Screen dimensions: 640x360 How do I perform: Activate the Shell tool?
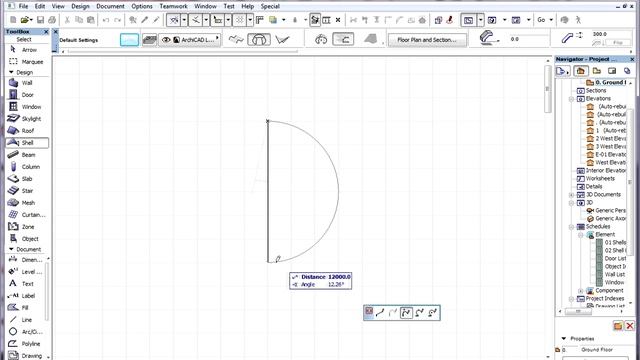(x=27, y=142)
